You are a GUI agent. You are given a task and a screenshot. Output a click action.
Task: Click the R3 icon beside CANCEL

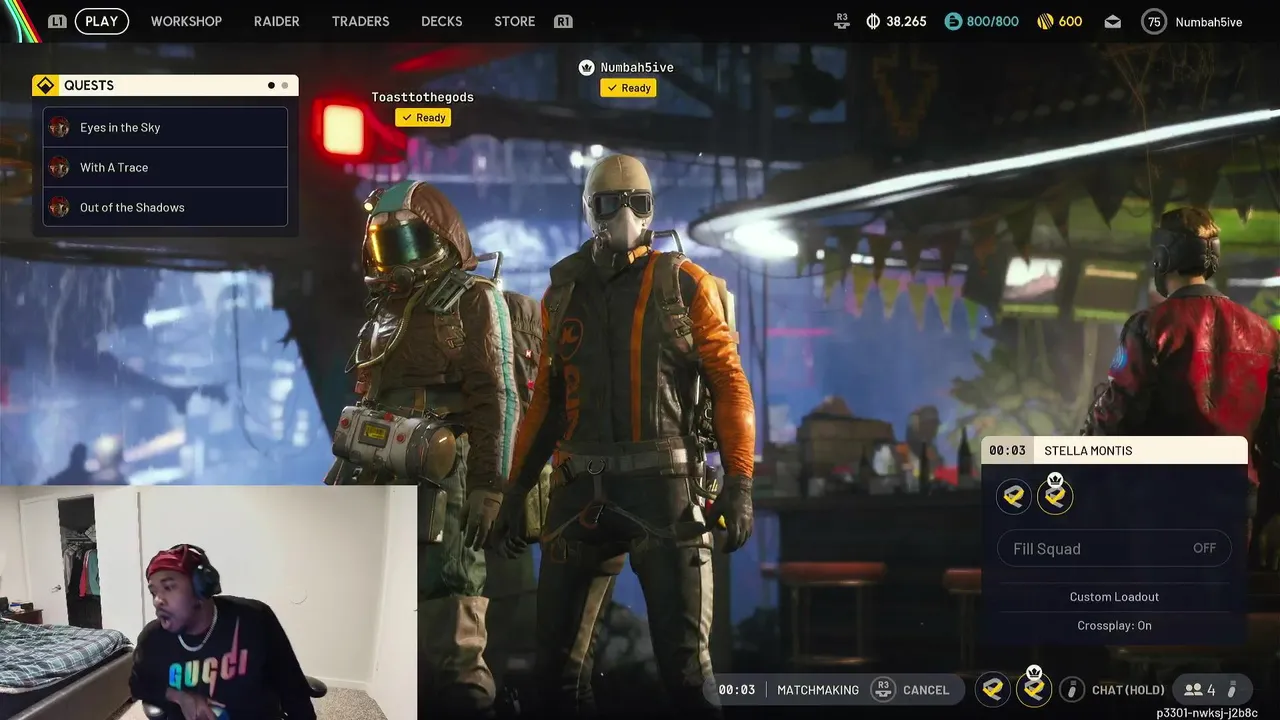[882, 689]
